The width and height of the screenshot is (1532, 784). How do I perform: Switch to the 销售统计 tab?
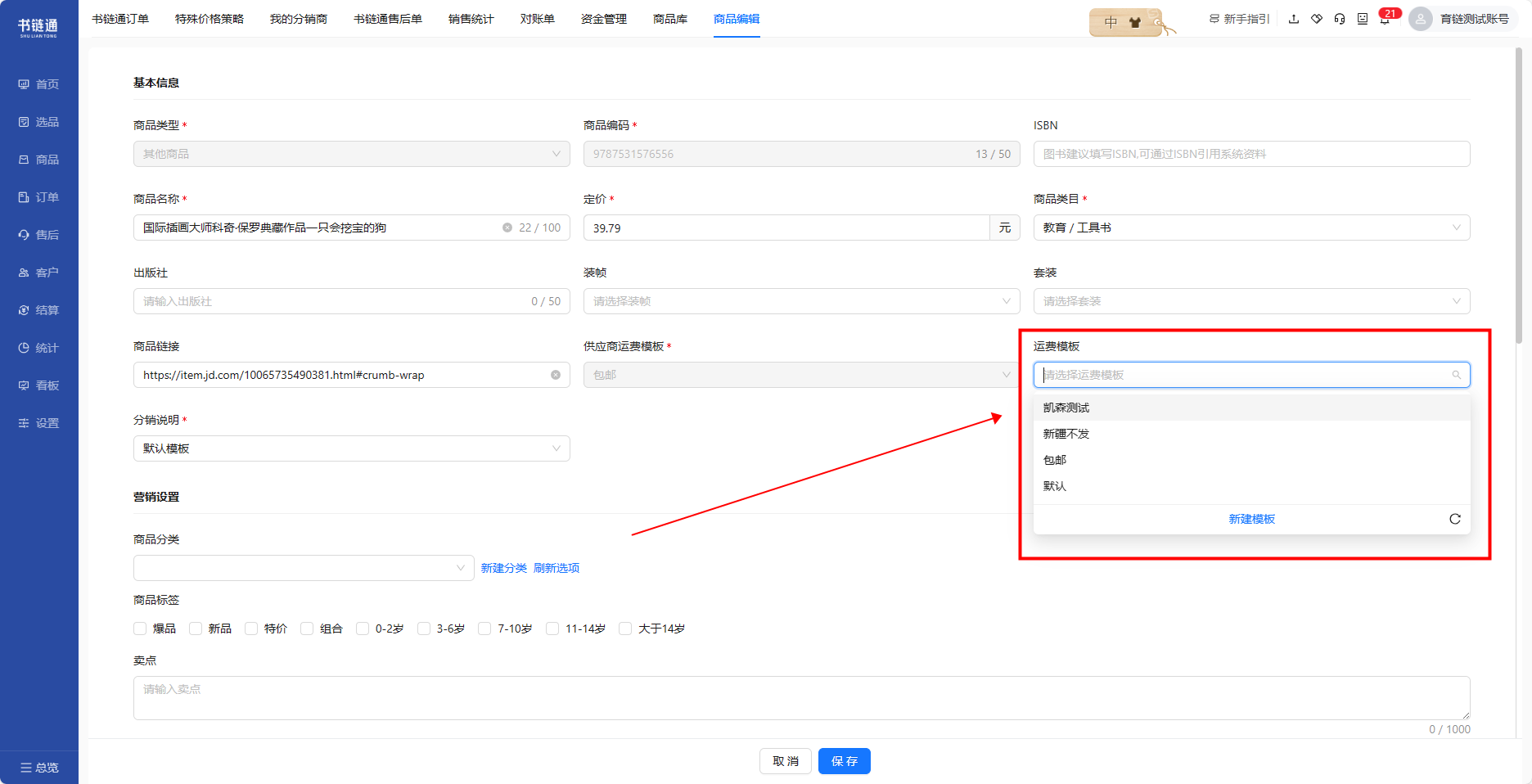pyautogui.click(x=471, y=19)
